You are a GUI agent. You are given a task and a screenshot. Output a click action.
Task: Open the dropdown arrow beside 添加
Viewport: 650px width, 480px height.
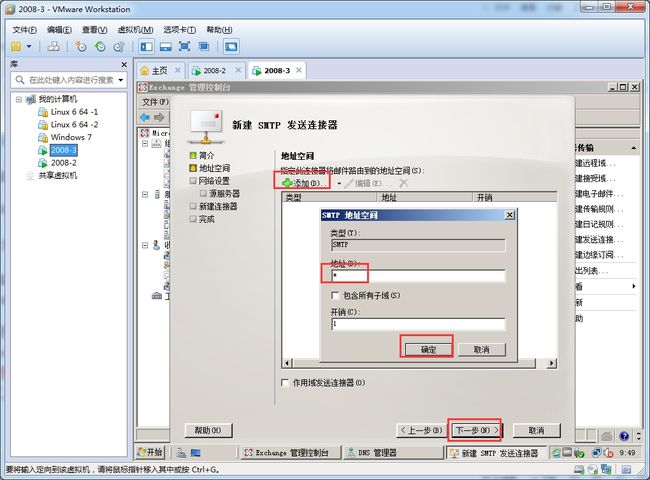click(x=339, y=183)
